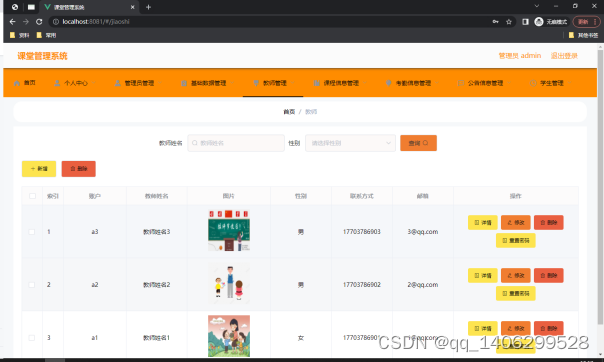Open the tab search chevron in title bar
The height and width of the screenshot is (362, 604).
point(537,6)
